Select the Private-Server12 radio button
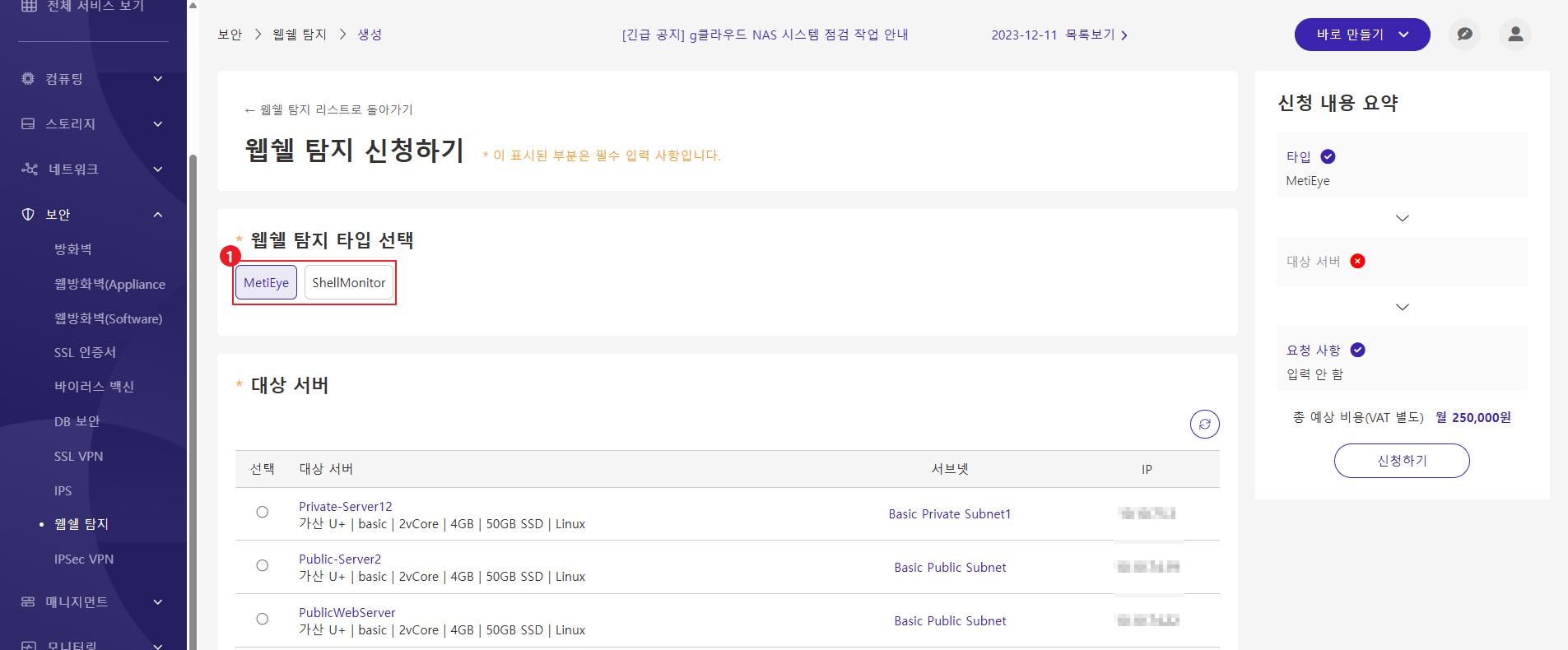 point(262,512)
